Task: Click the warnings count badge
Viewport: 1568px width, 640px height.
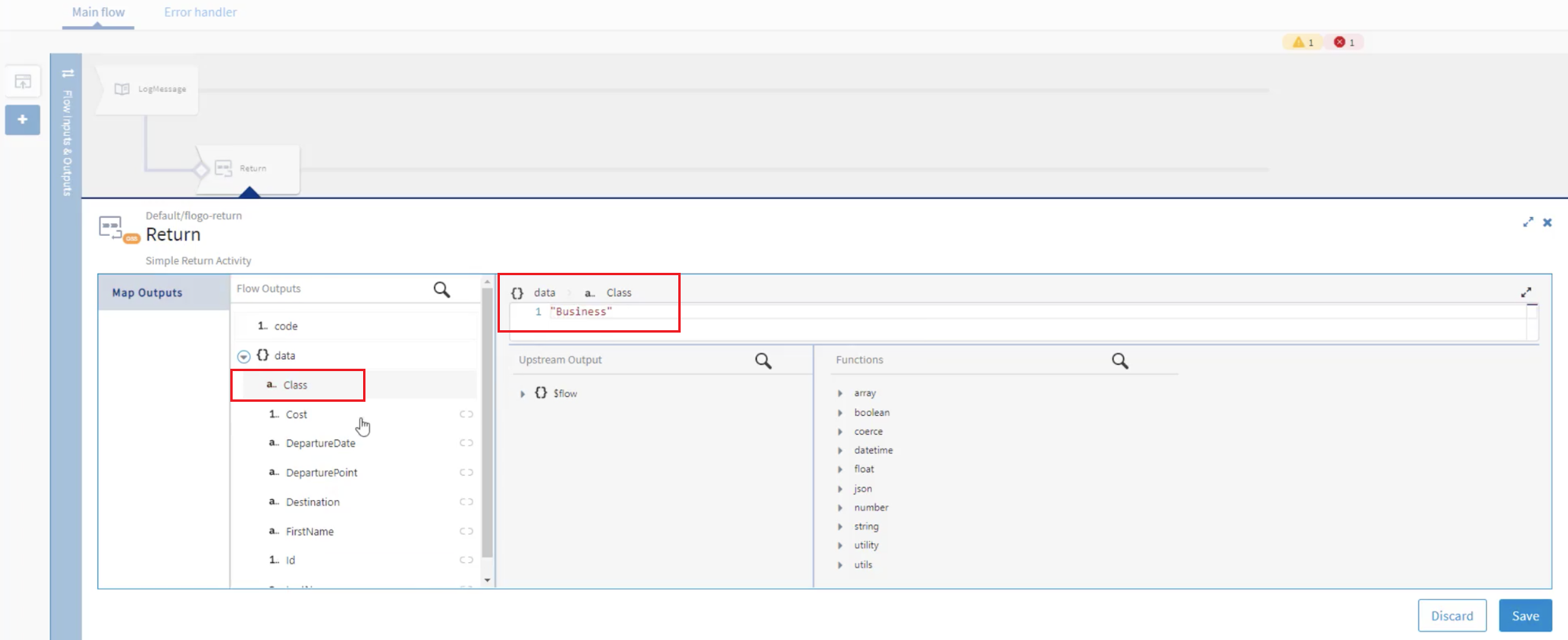Action: pos(1303,42)
